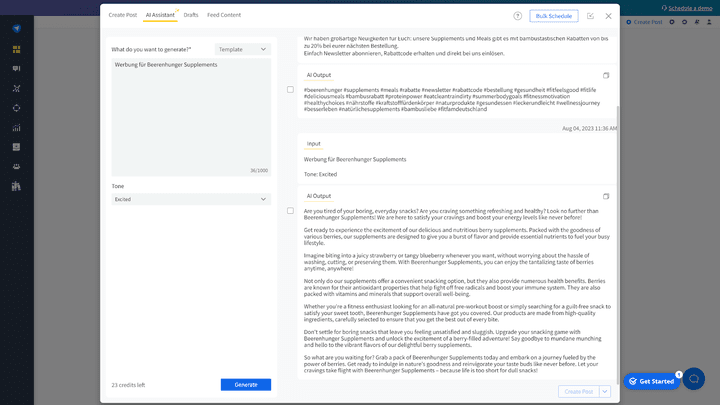The width and height of the screenshot is (720, 405).
Task: Click Create Post in the top bar
Action: point(645,22)
